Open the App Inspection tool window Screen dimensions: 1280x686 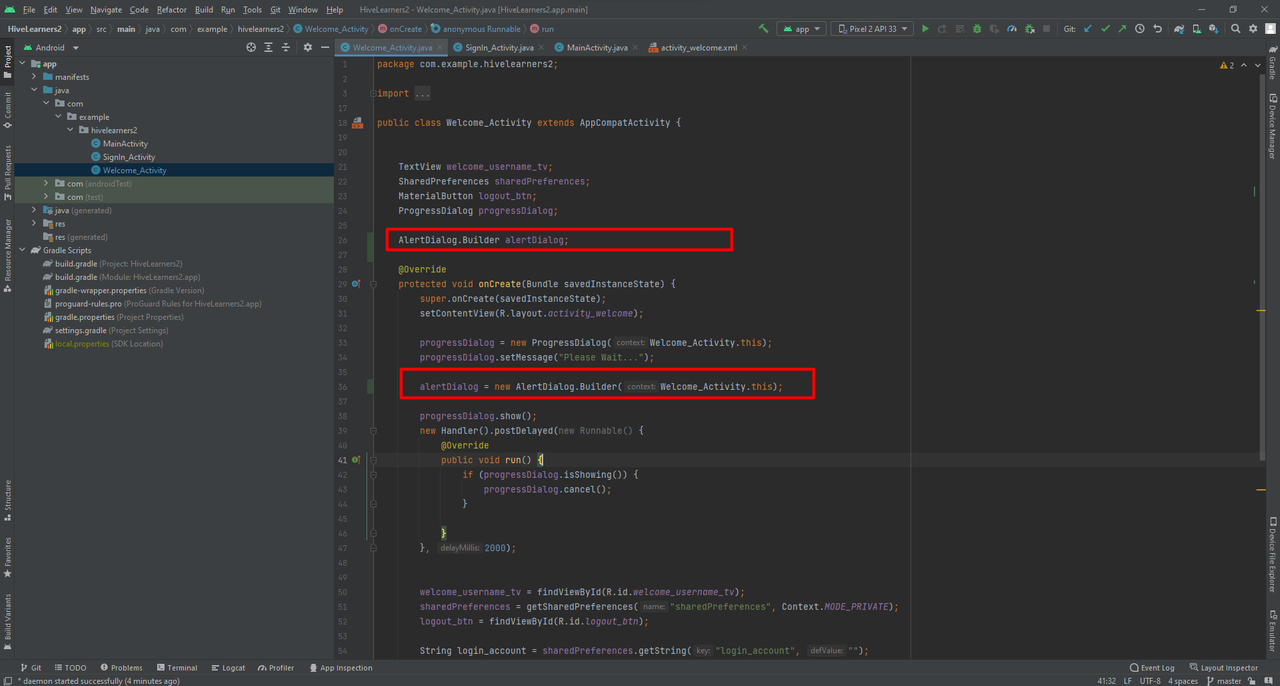341,667
